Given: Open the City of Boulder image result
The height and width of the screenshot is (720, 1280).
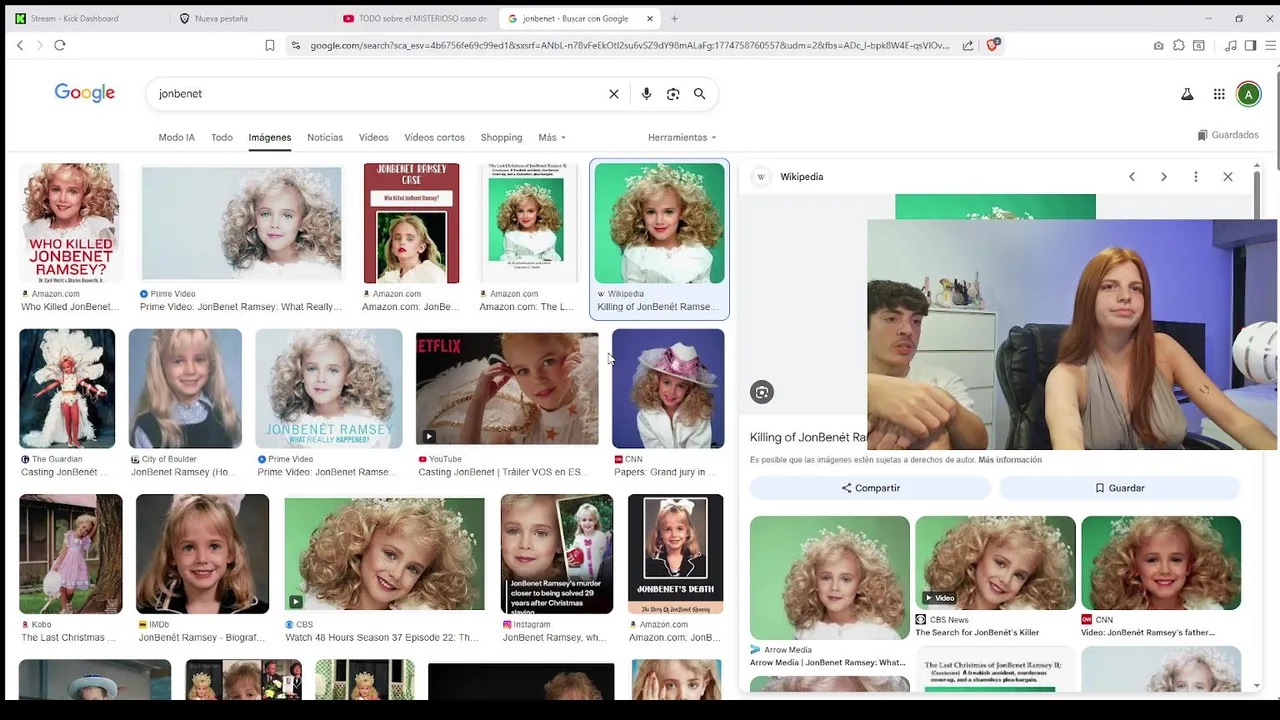Looking at the screenshot, I should point(185,388).
